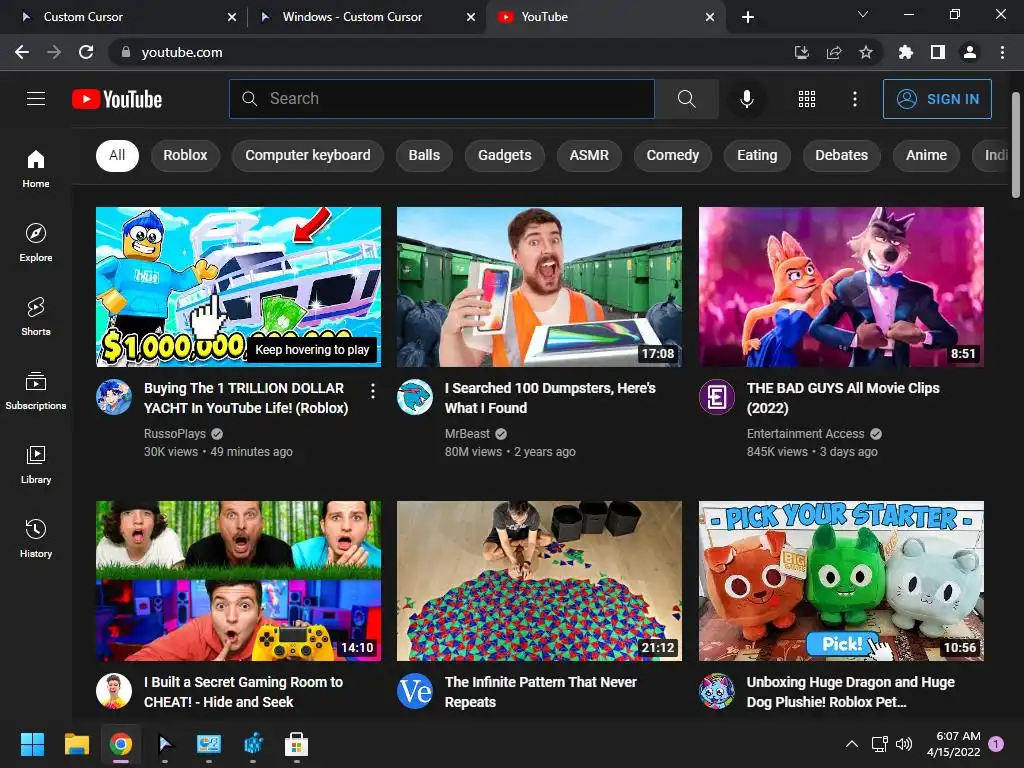Open a new Chrome tab

748,17
